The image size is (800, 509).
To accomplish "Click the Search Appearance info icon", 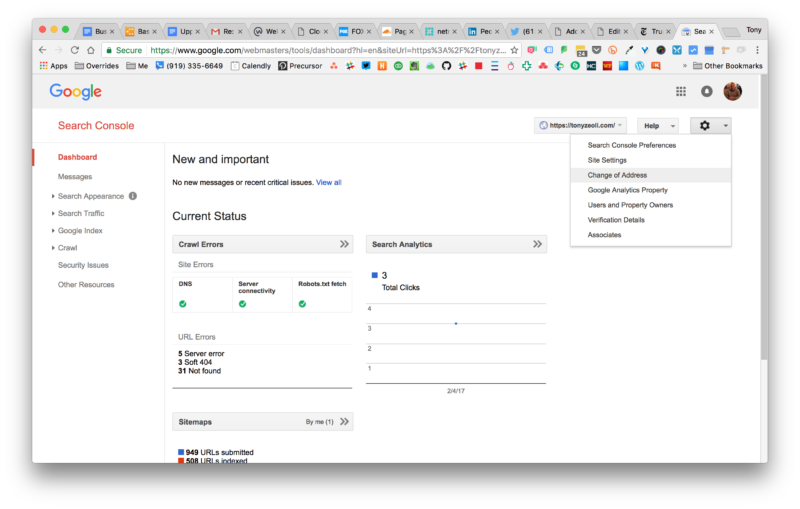I will click(133, 196).
